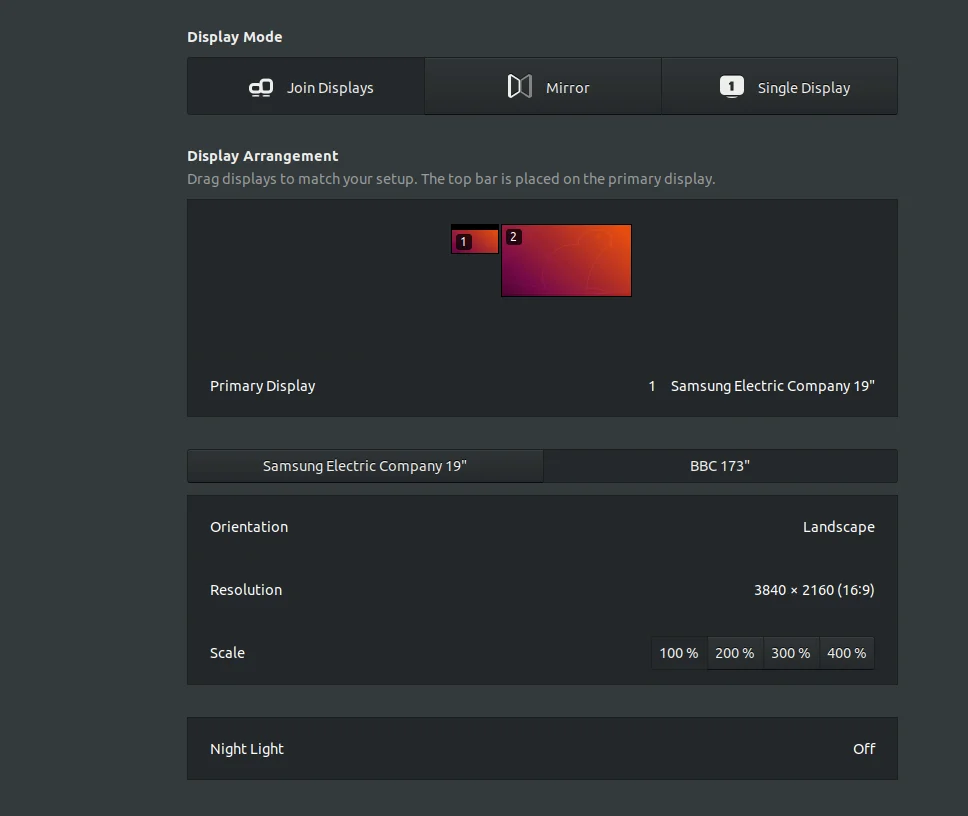
Task: Set scale to 400 %
Action: click(x=847, y=653)
